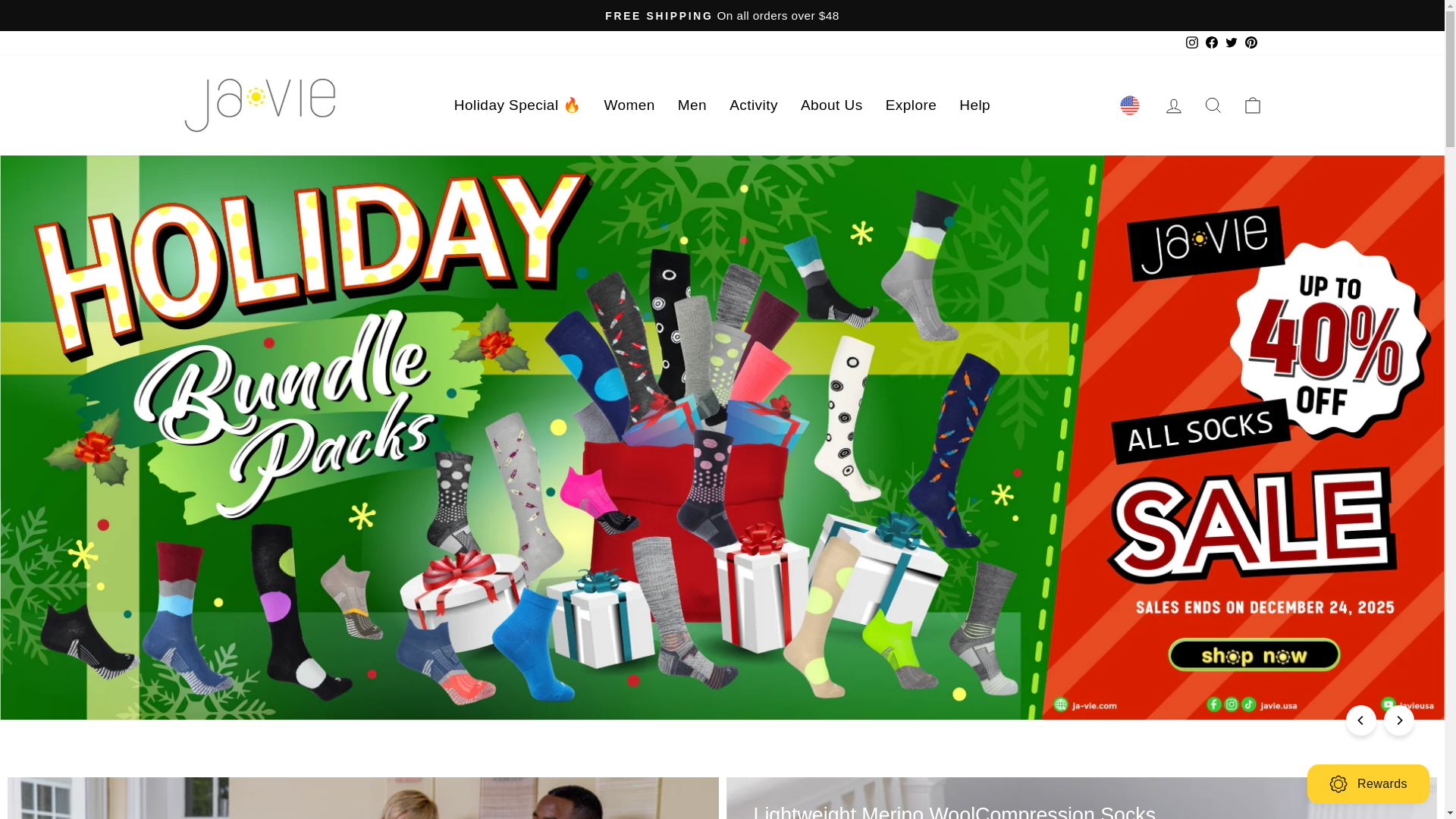This screenshot has height=819, width=1456.
Task: Visit the Twitter profile icon
Action: point(1231,42)
